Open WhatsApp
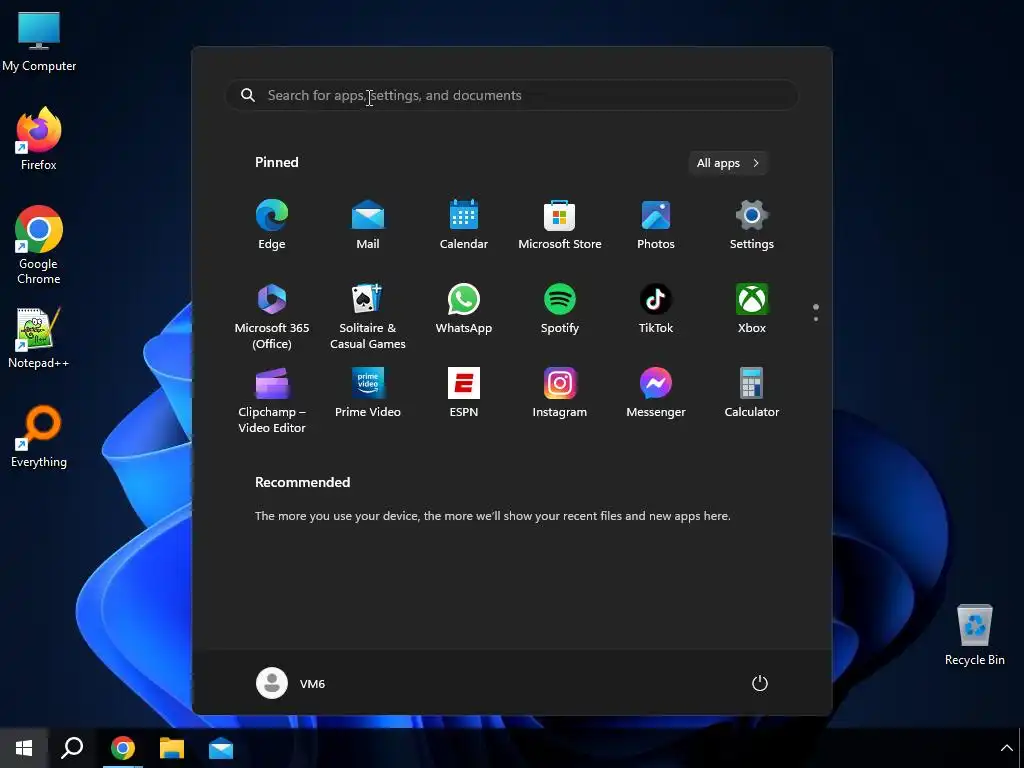This screenshot has height=768, width=1024. pyautogui.click(x=464, y=309)
